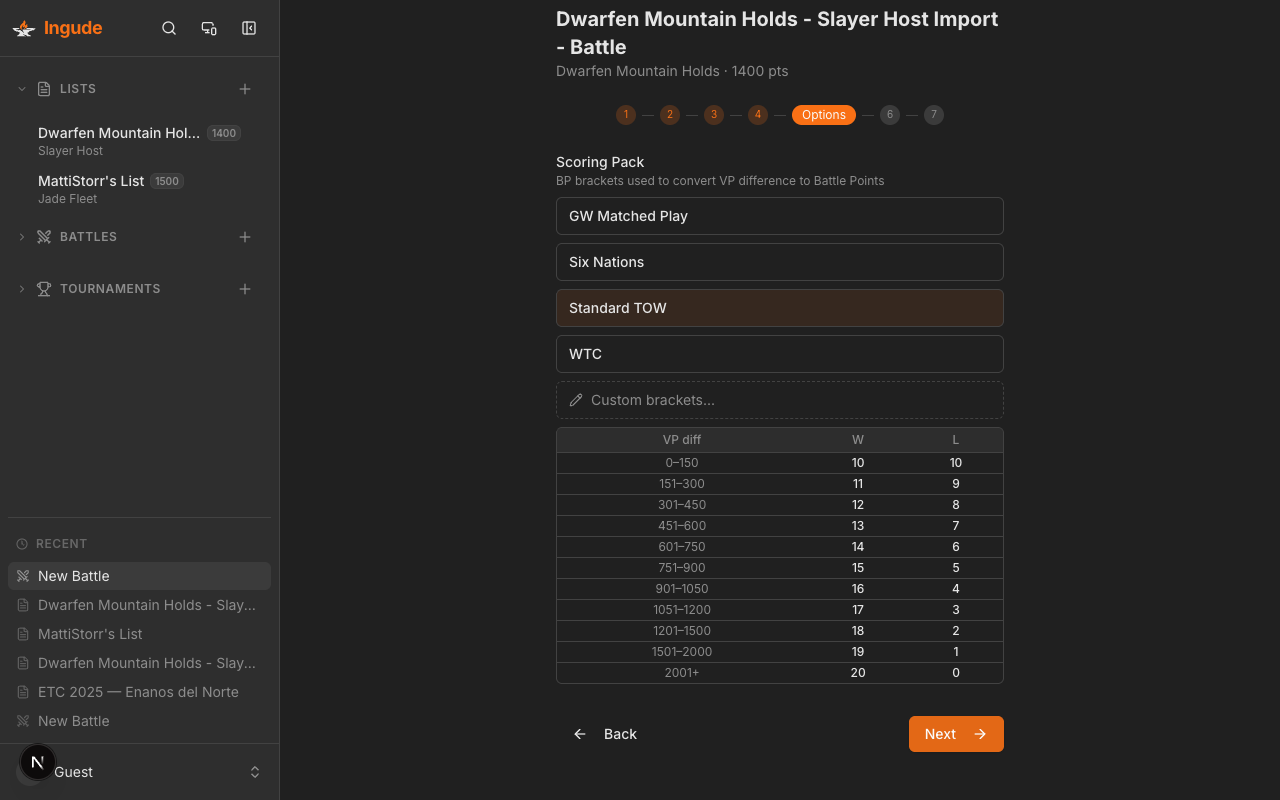Select the GW Matched Play scoring pack
Viewport: 1280px width, 800px height.
(779, 216)
